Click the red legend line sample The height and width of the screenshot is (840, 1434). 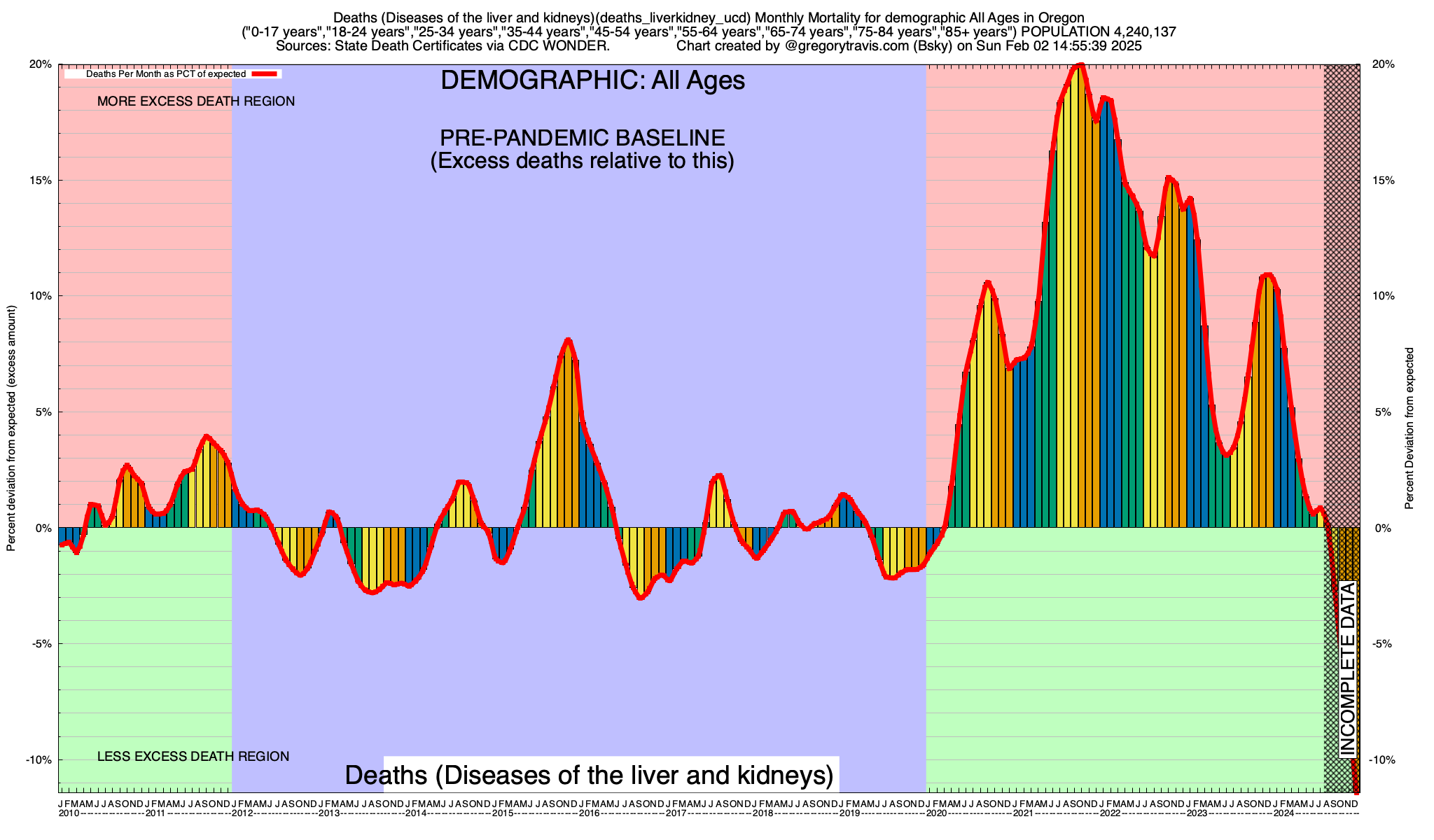tap(265, 73)
